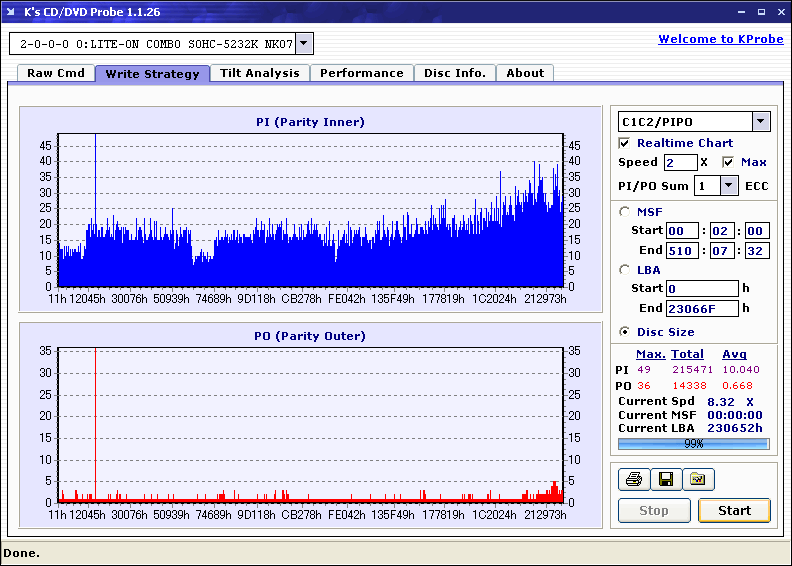Open the LITE-ON drive selection dropdown
The width and height of the screenshot is (792, 566).
pos(305,43)
